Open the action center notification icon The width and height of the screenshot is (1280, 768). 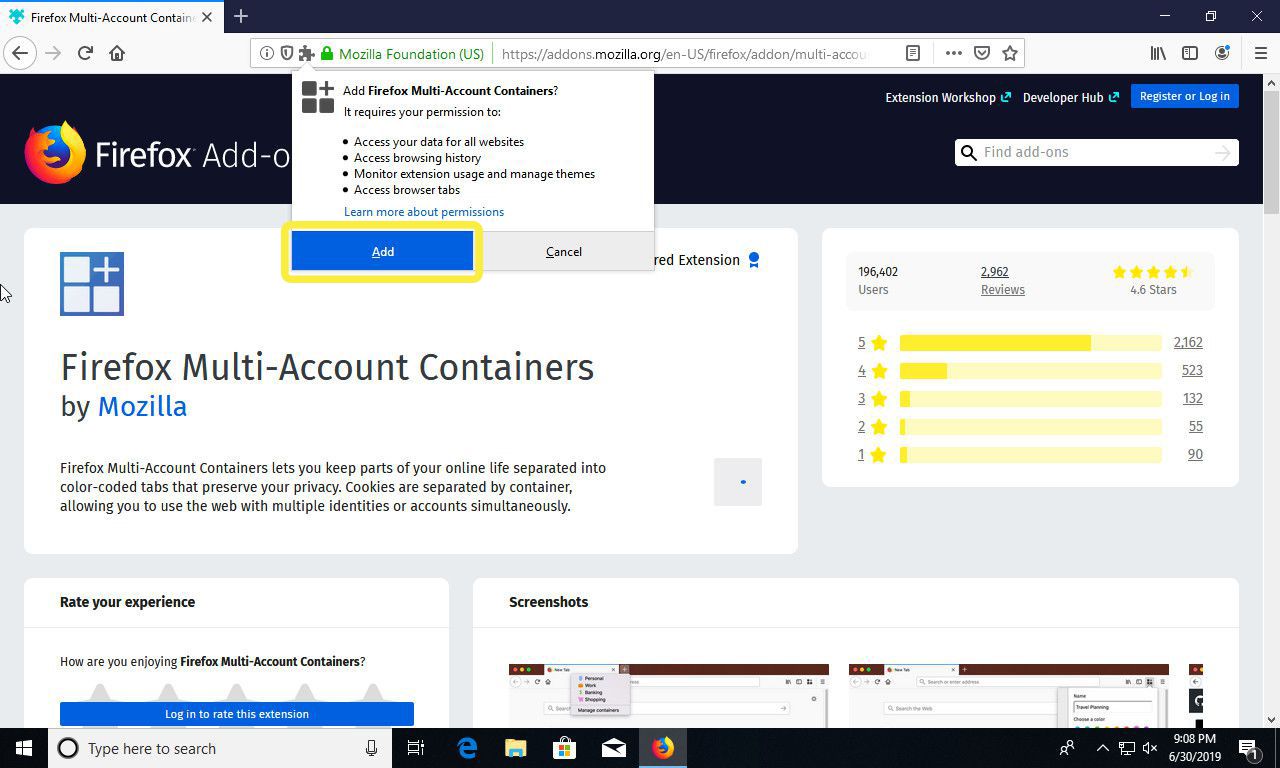coord(1248,748)
